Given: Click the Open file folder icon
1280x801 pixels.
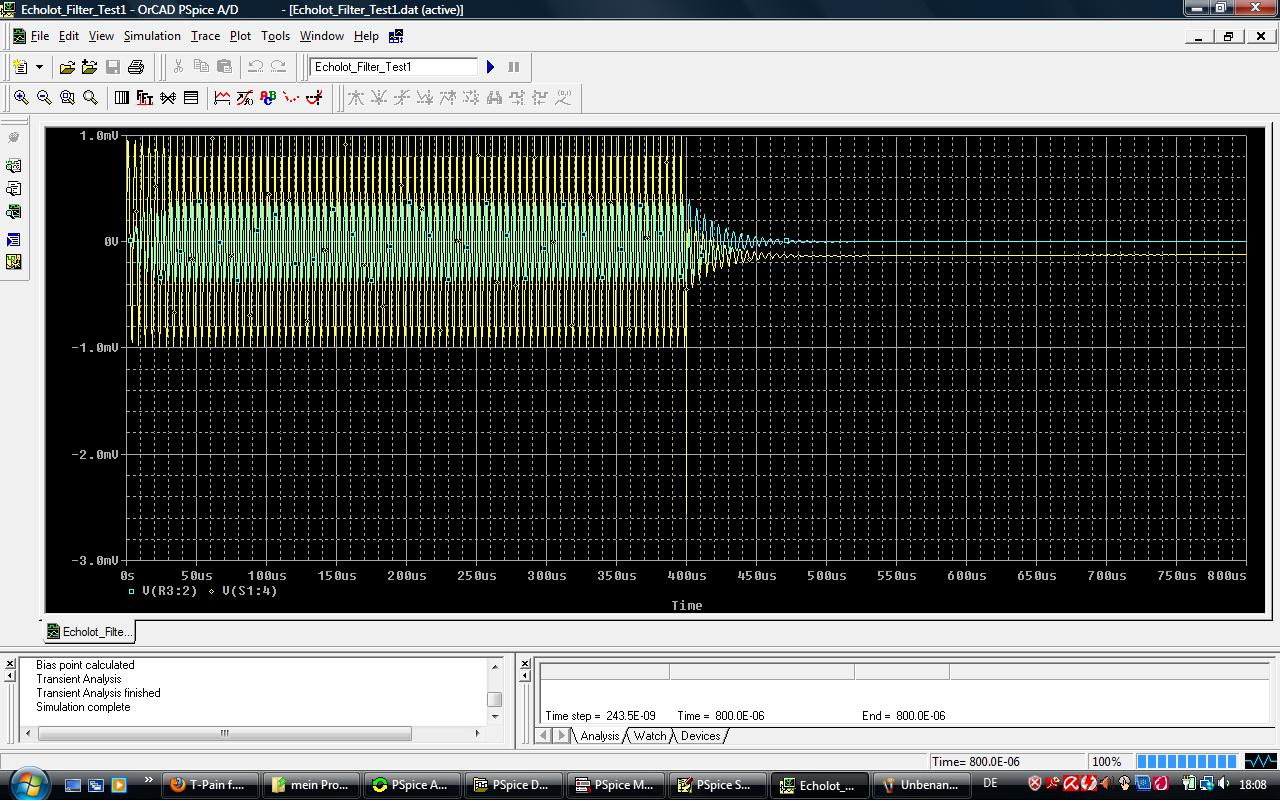Looking at the screenshot, I should point(67,67).
